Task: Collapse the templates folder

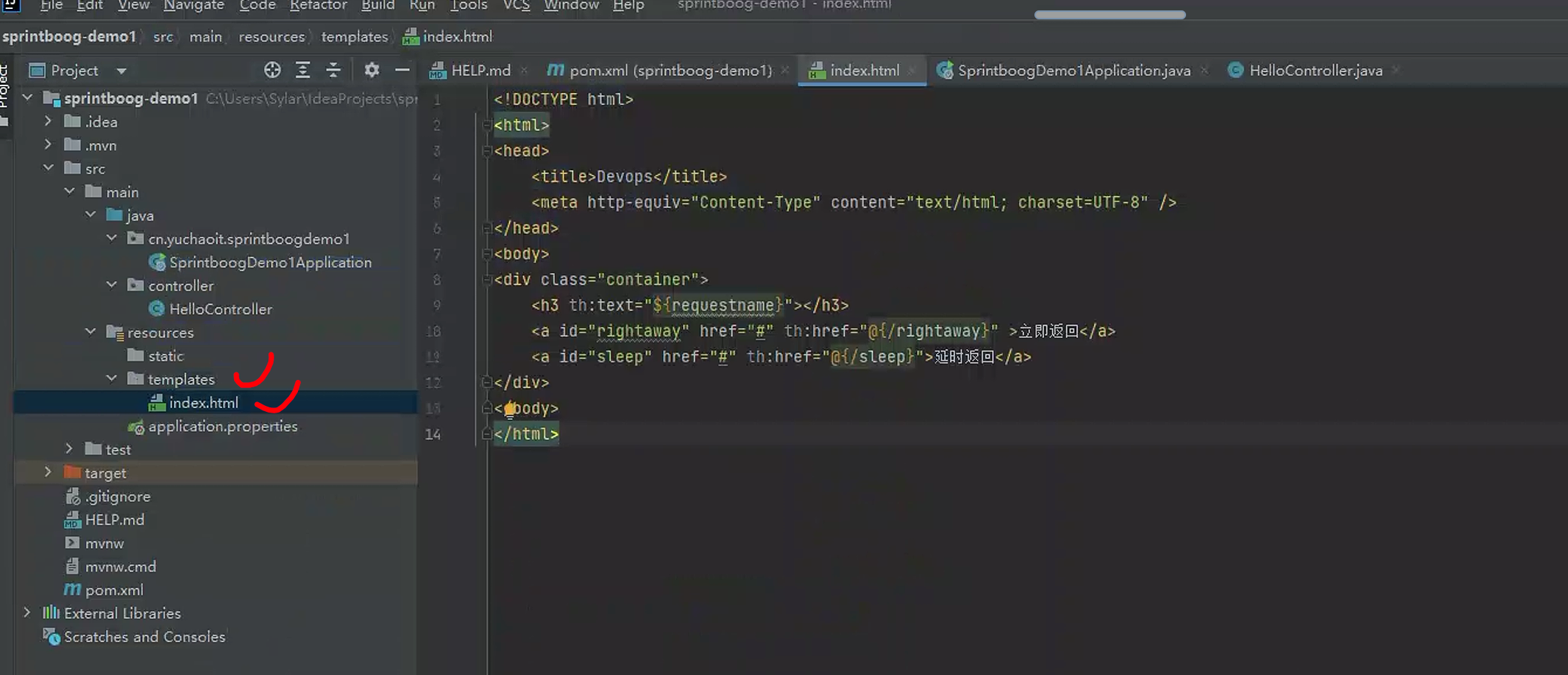Action: (x=111, y=378)
